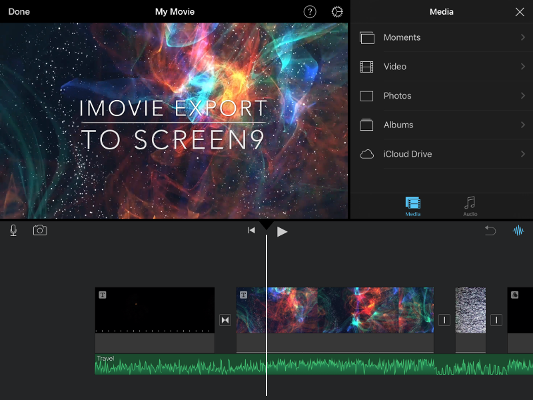Switch to the Audio tab

pos(470,206)
